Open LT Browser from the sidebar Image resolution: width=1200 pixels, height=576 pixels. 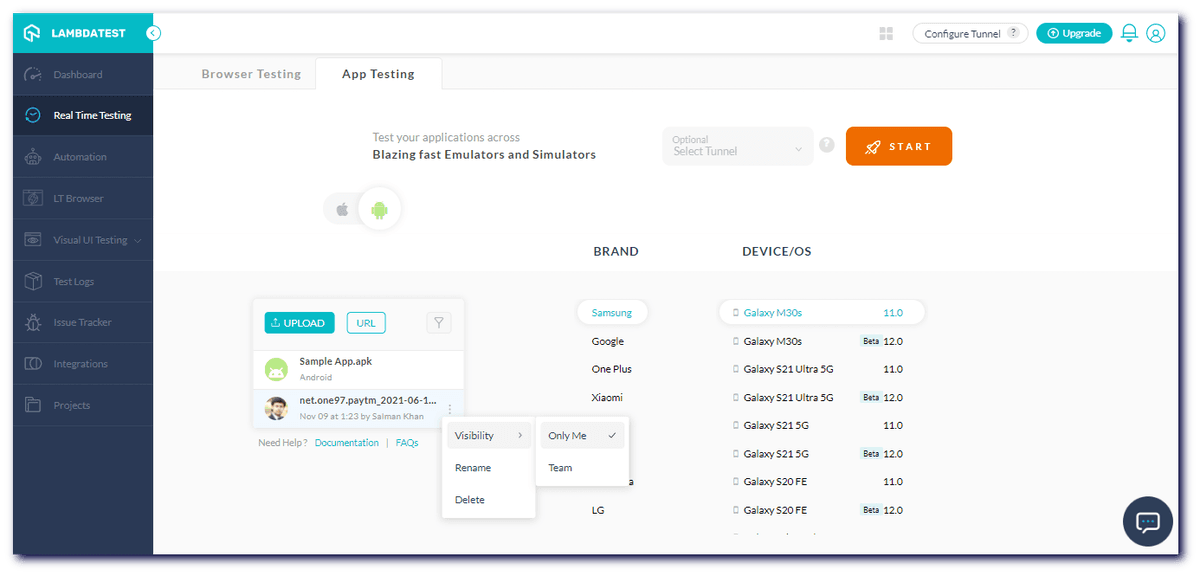pos(83,198)
